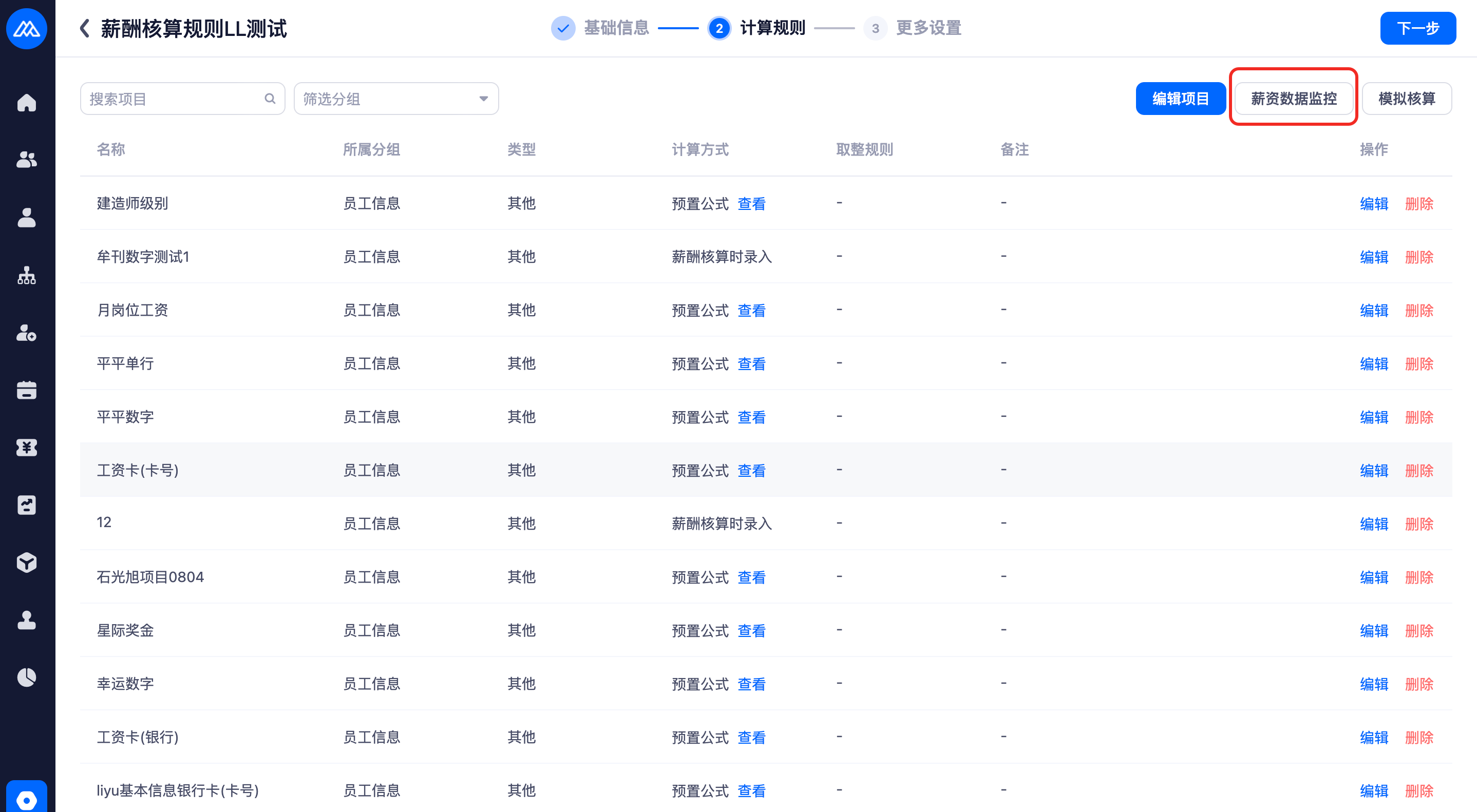1477x812 pixels.
Task: Edit the 星际奖金 row
Action: [1374, 630]
